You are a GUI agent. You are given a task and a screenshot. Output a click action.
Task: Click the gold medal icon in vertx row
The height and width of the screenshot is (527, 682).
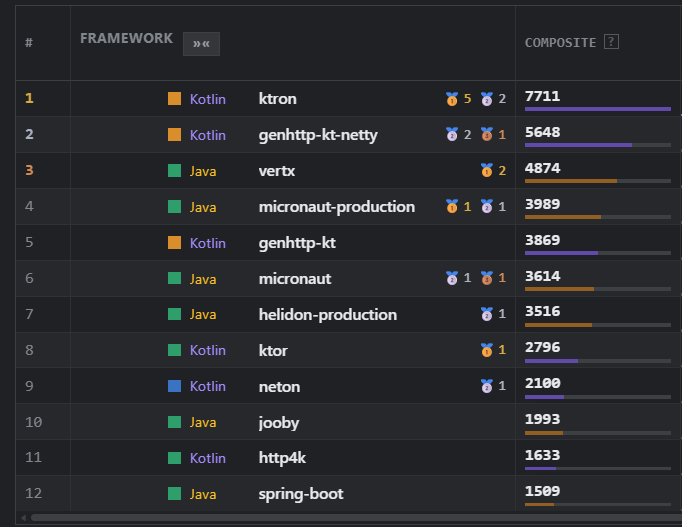tap(487, 170)
